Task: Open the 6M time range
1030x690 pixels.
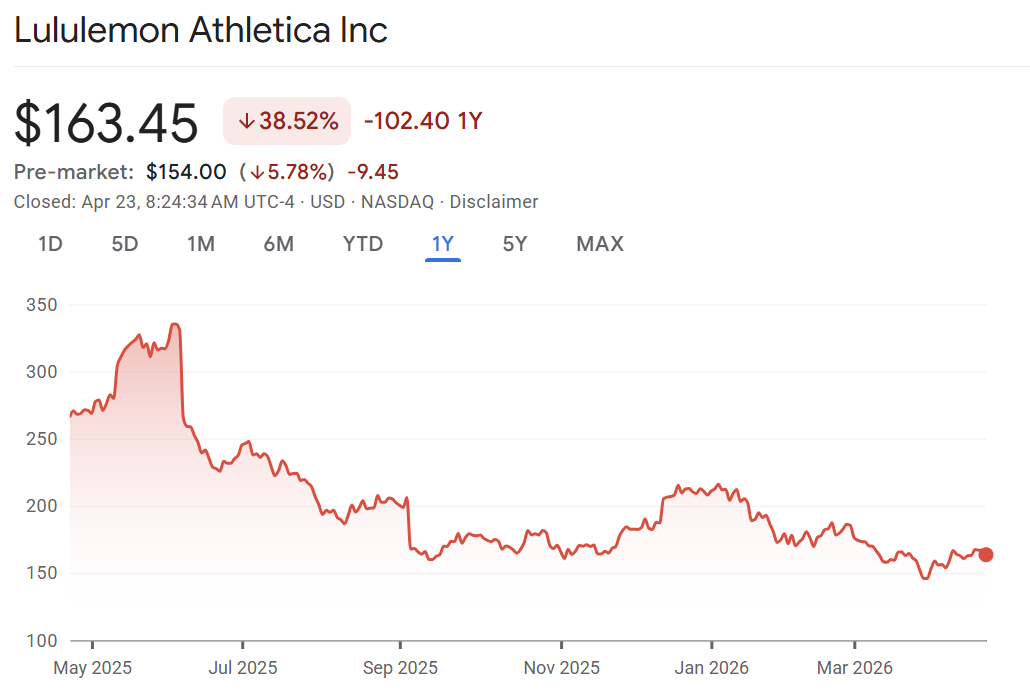Action: tap(278, 243)
